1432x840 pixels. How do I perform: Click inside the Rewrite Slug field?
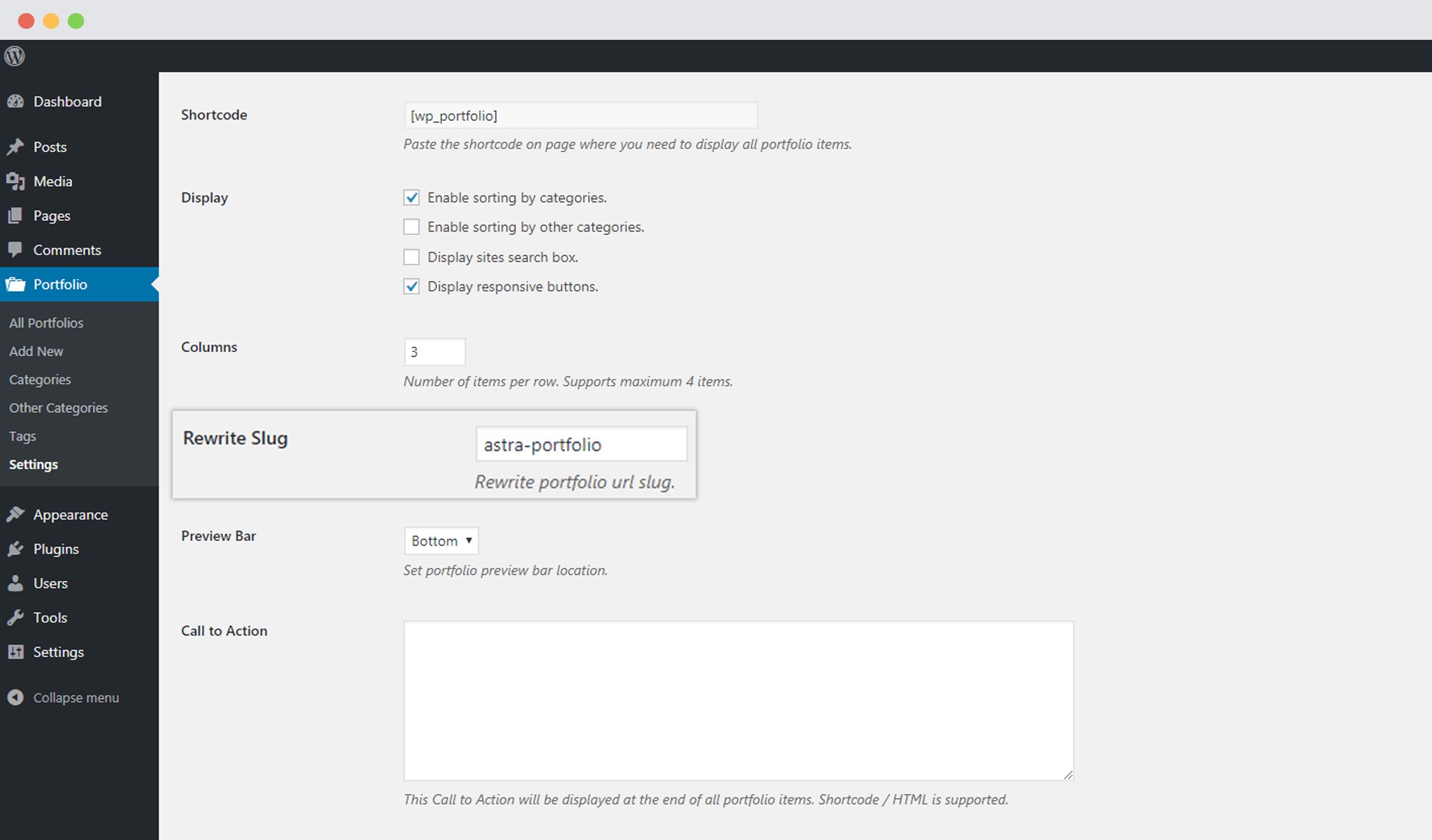tap(580, 443)
